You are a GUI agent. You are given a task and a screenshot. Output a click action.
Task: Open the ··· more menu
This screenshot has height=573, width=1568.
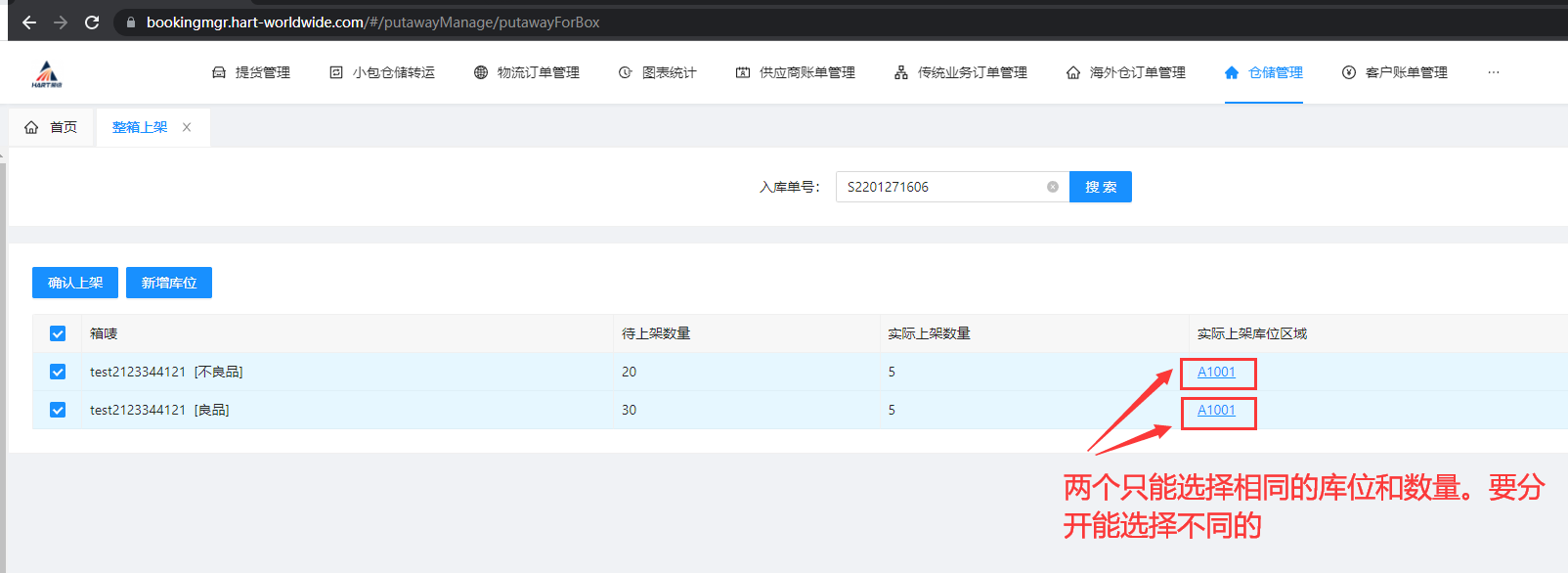click(1493, 72)
